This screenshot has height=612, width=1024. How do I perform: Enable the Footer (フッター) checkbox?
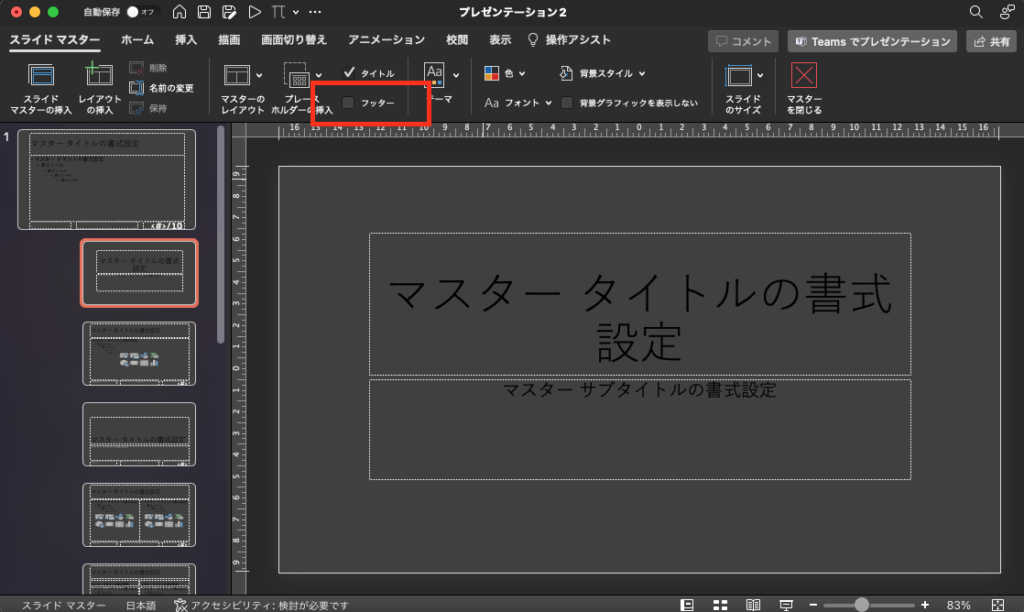tap(348, 103)
